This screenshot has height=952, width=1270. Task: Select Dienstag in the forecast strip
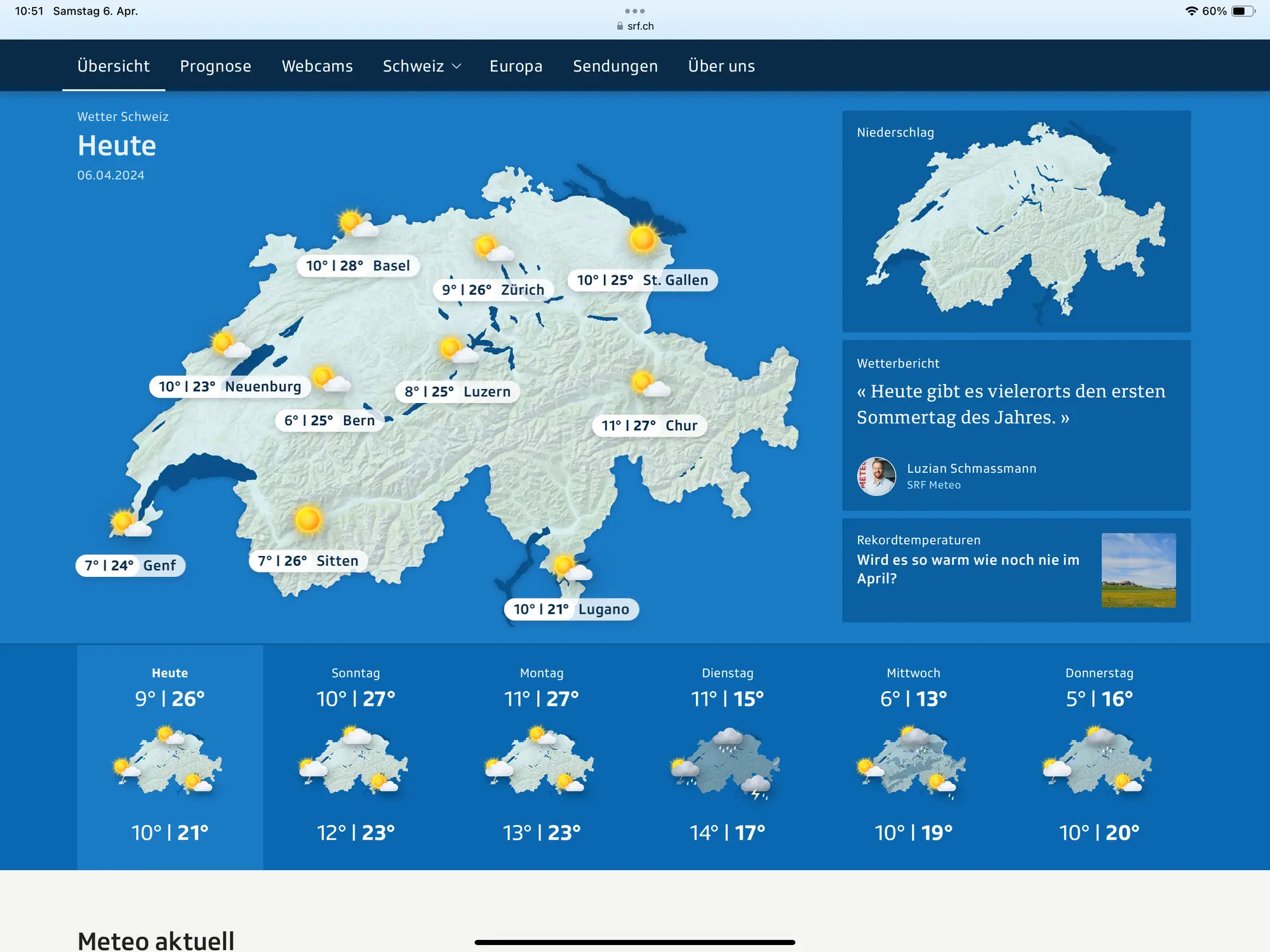[x=727, y=755]
